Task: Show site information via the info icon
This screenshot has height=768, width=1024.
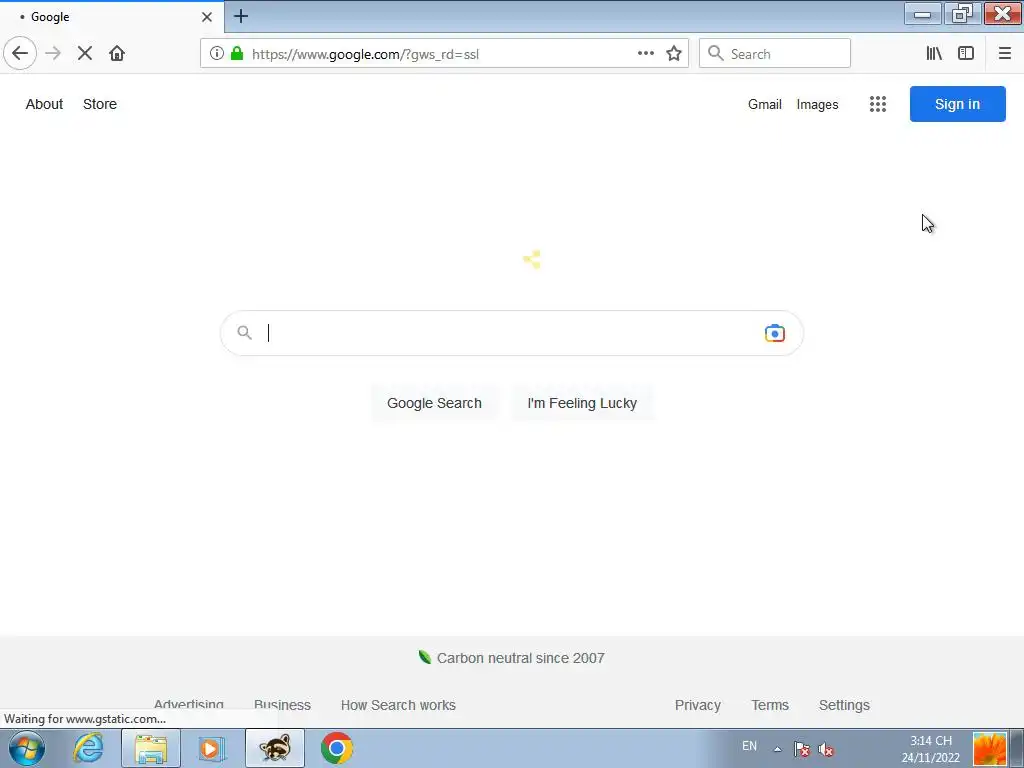Action: [216, 54]
